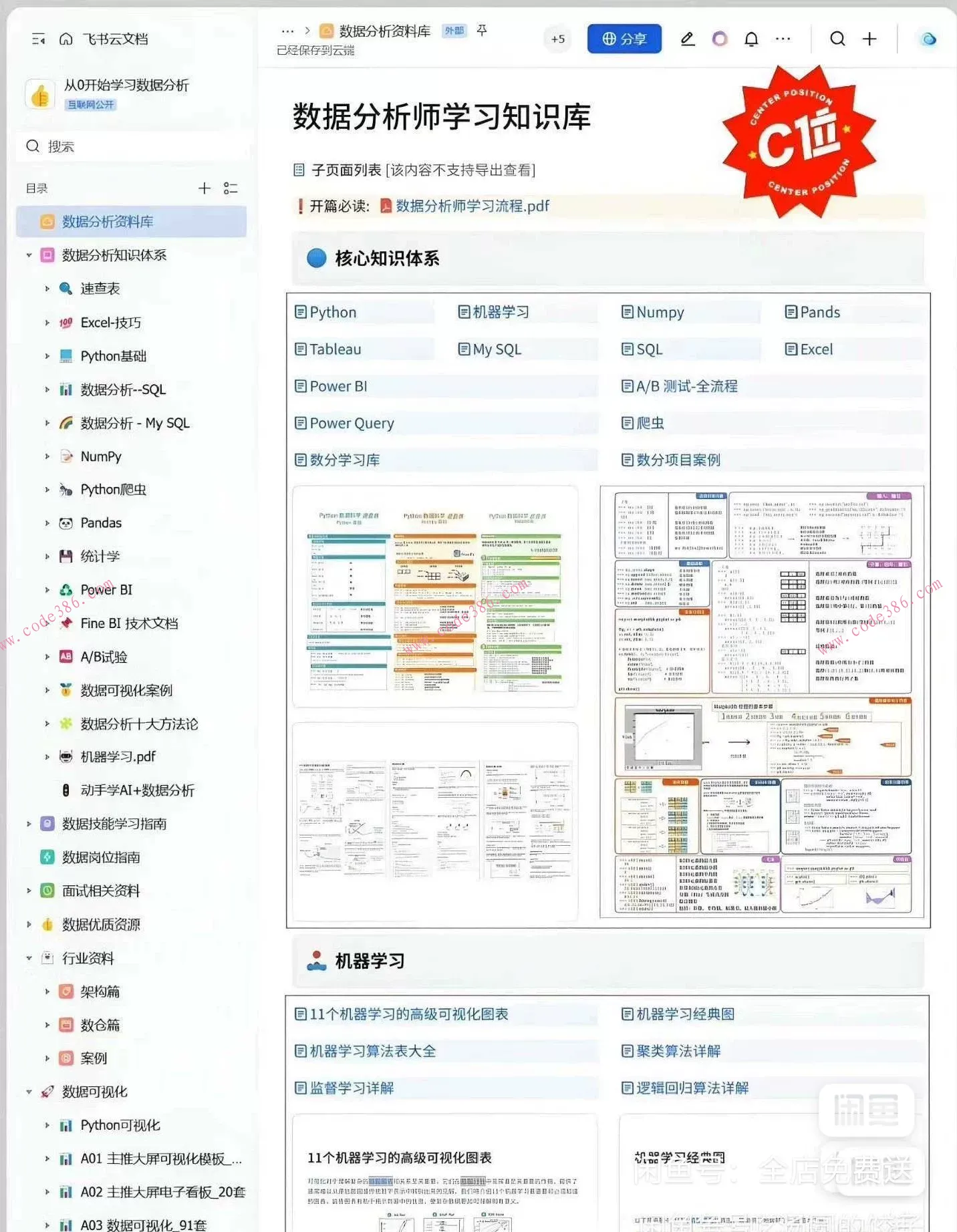Open the breadcrumb ellipsis menu
Viewport: 957px width, 1232px height.
(x=287, y=31)
